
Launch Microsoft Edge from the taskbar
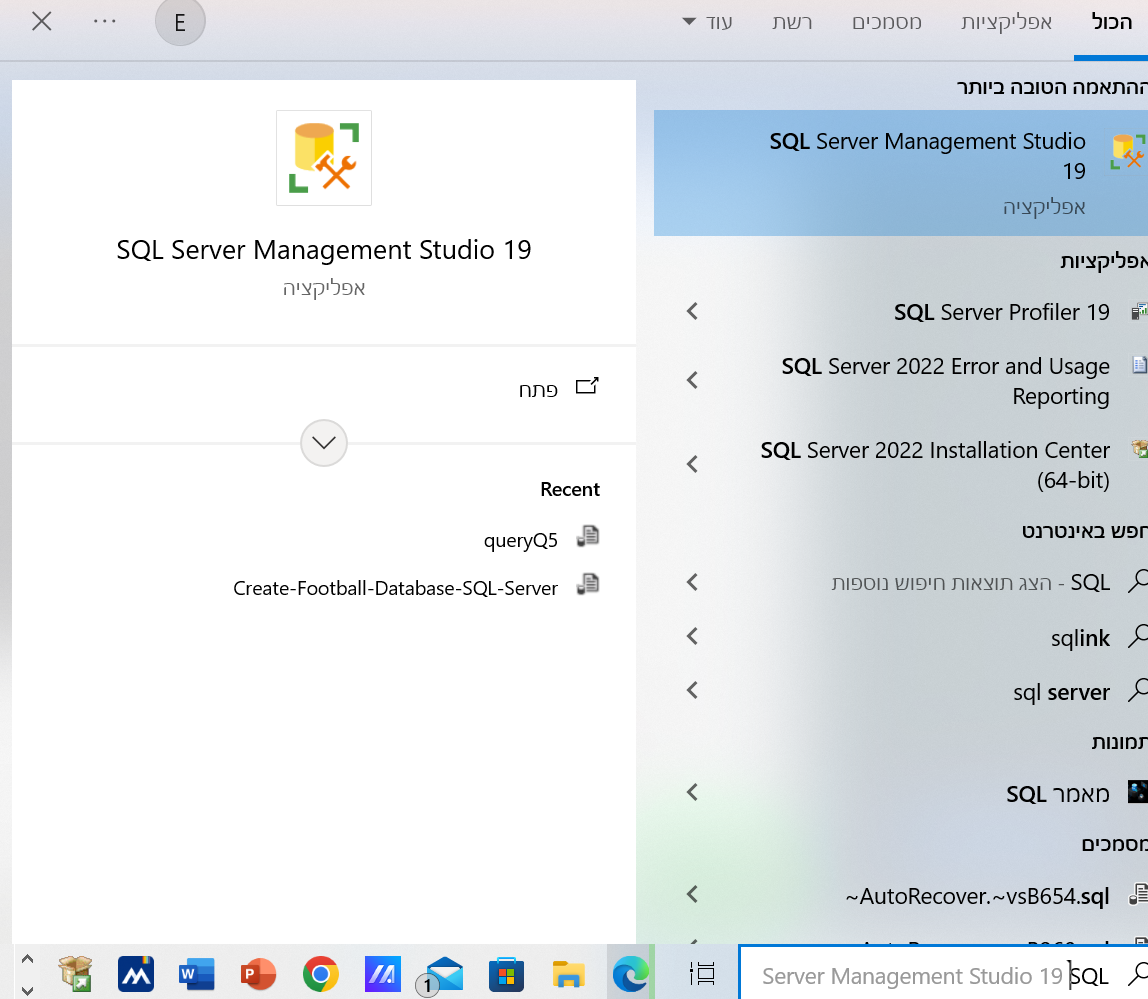629,973
